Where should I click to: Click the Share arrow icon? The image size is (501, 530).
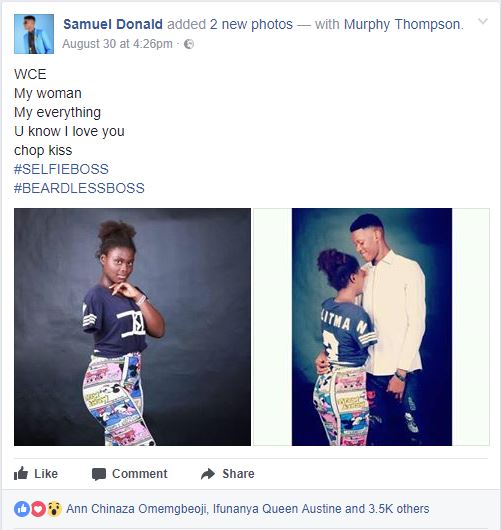[208, 474]
